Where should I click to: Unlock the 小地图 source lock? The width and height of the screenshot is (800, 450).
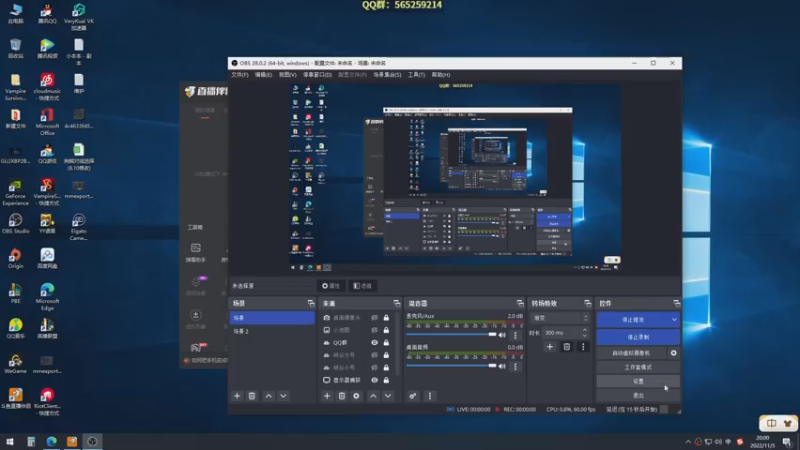point(386,330)
